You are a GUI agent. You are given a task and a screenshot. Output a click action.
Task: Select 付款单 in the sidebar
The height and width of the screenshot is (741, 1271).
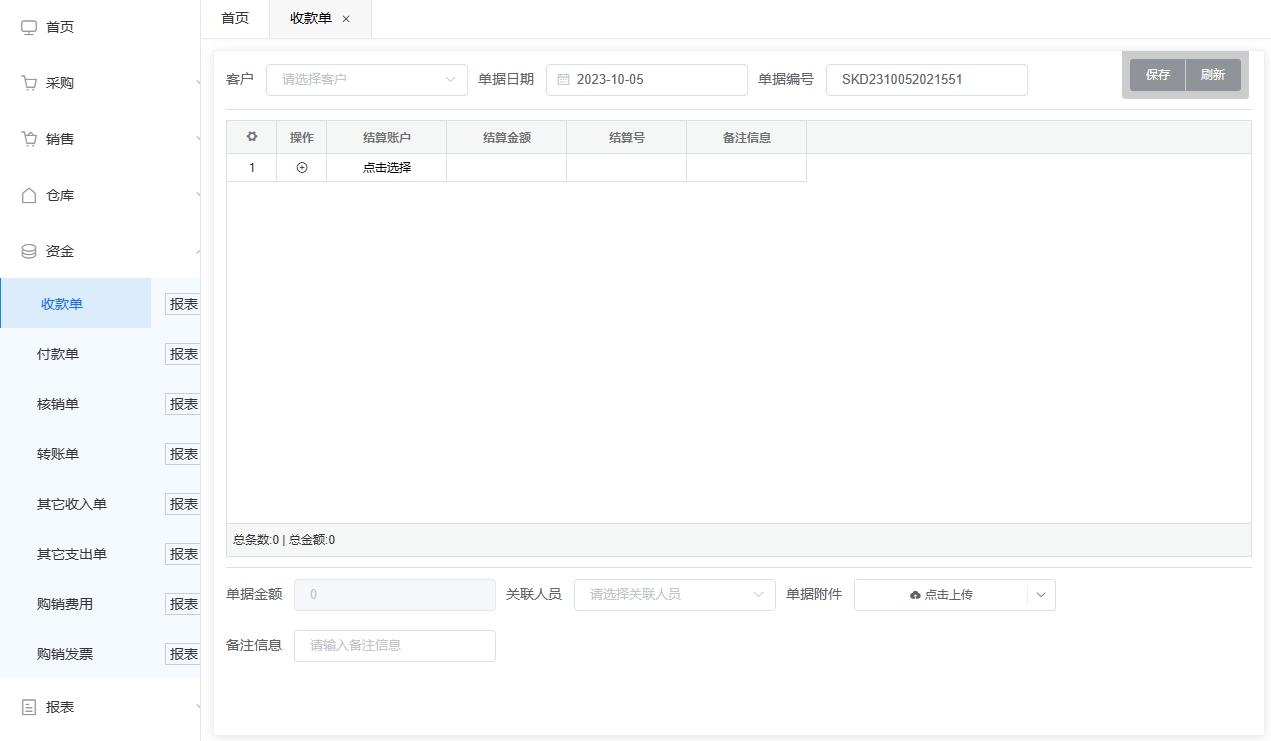[x=58, y=354]
